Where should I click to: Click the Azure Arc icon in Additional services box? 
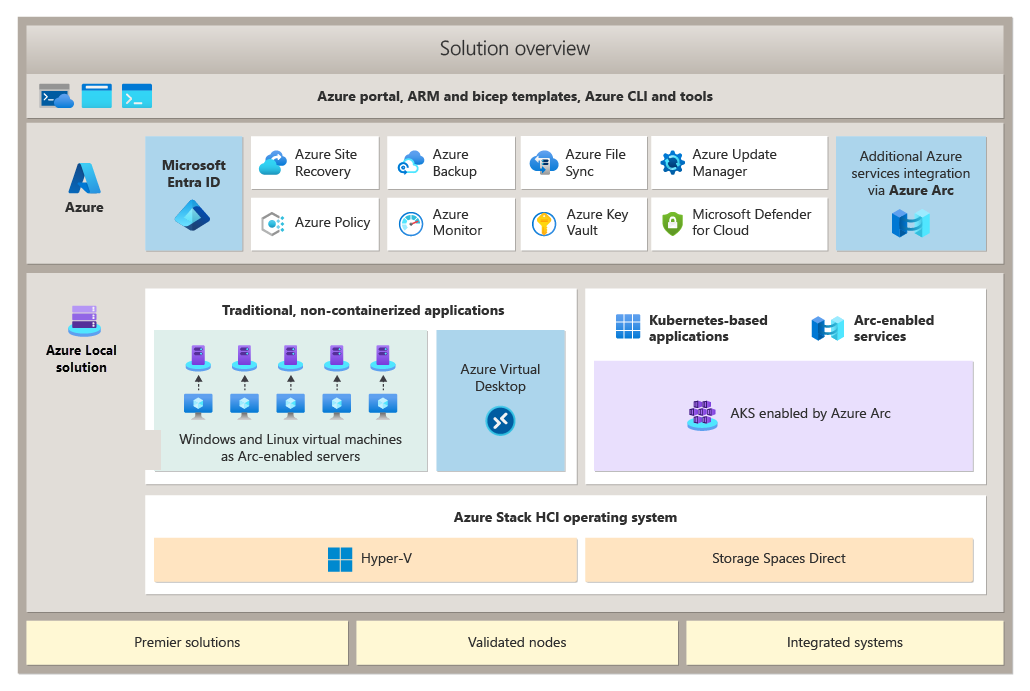pyautogui.click(x=911, y=222)
